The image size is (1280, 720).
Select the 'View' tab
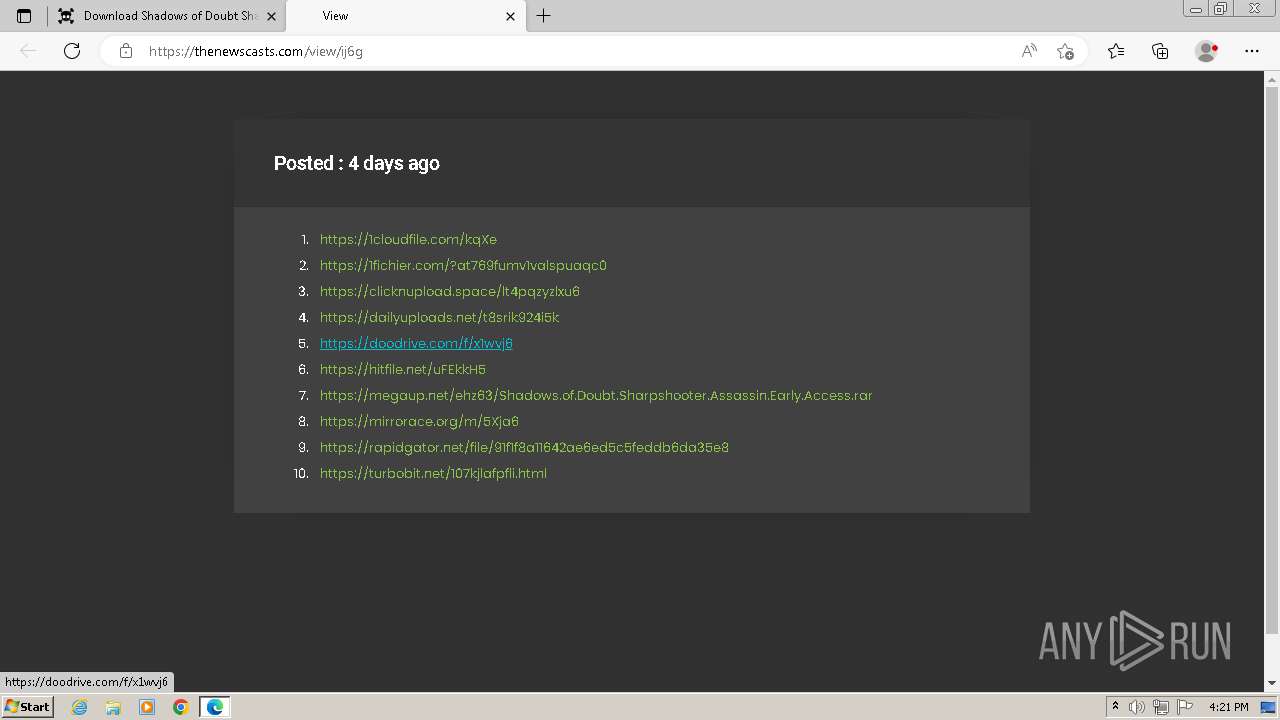click(x=405, y=16)
